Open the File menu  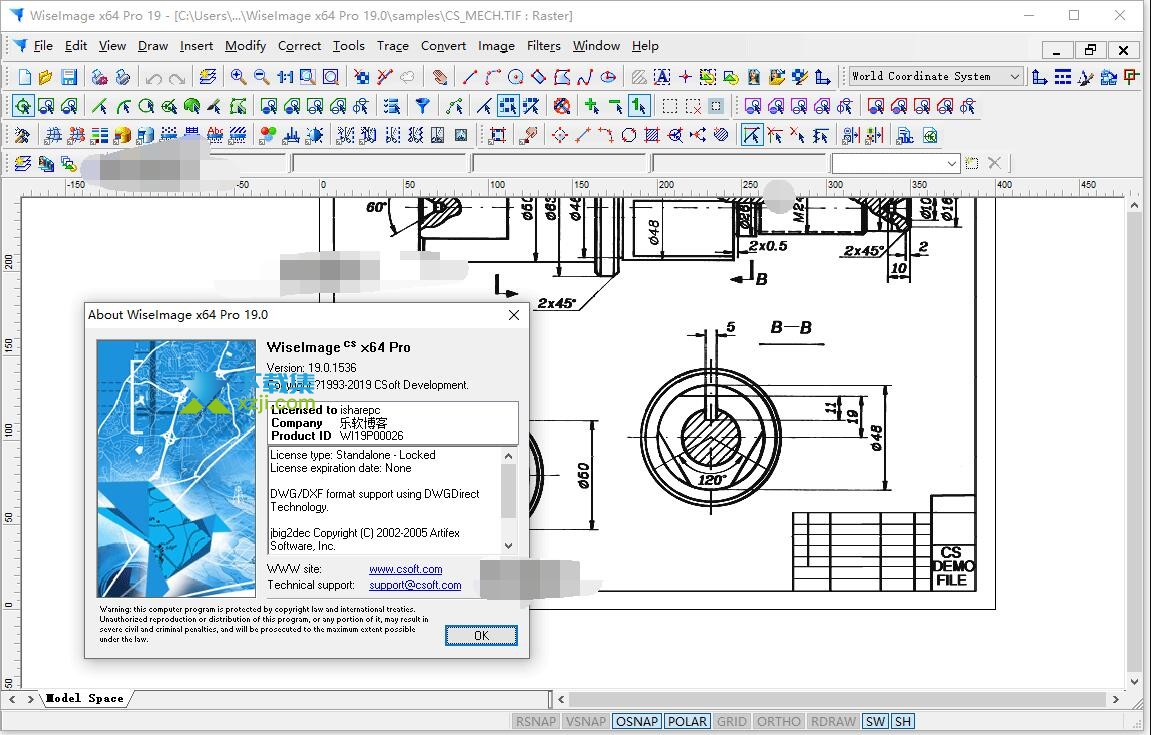(x=43, y=46)
